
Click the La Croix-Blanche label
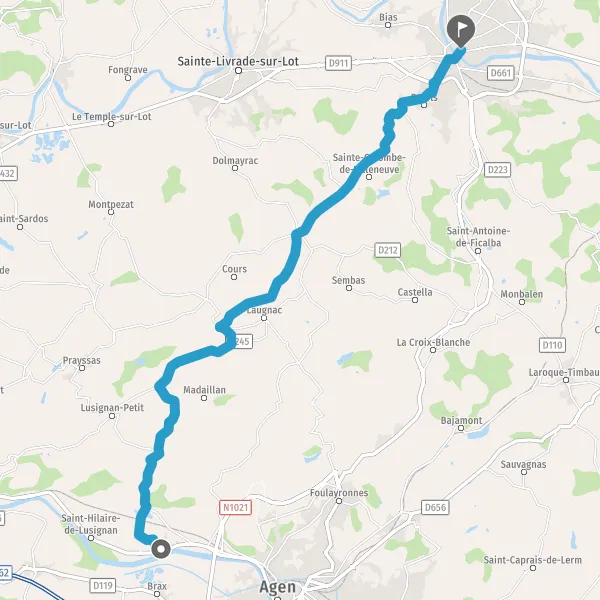pos(433,342)
